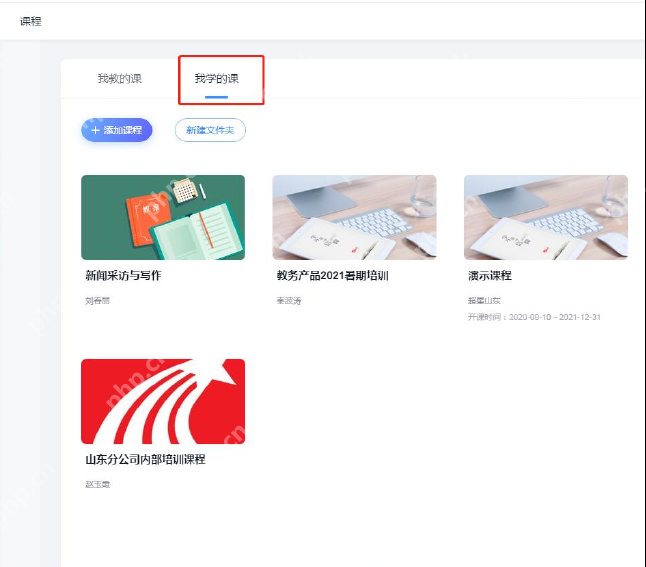Open the 教务产品2021暑期培训 course cover

pos(354,218)
